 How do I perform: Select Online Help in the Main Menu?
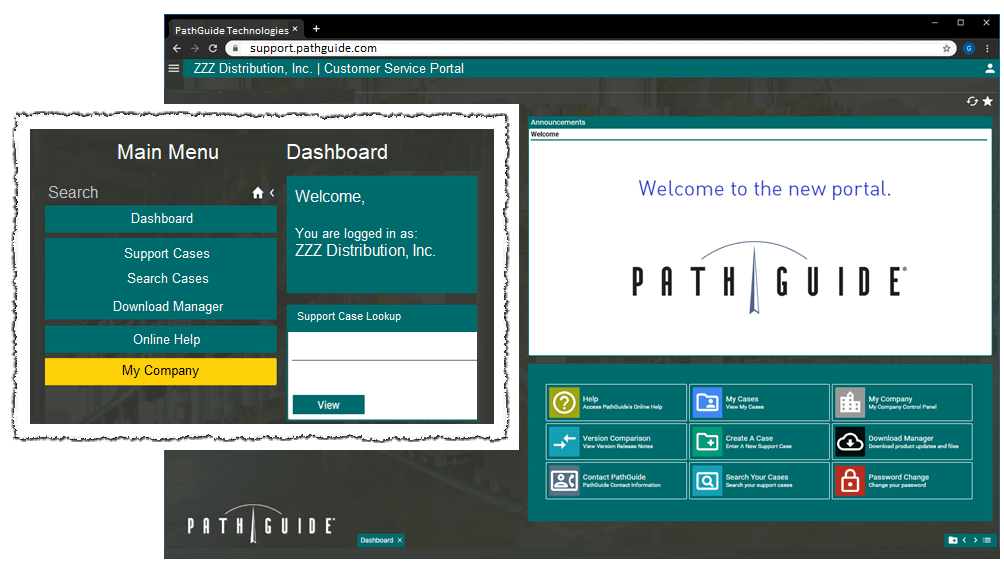pos(161,339)
